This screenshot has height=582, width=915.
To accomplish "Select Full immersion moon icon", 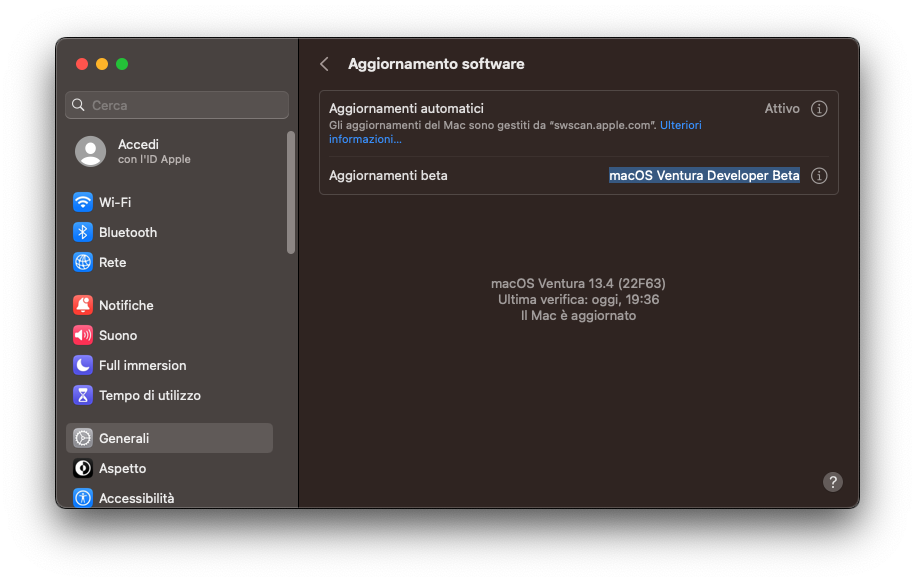I will (83, 365).
